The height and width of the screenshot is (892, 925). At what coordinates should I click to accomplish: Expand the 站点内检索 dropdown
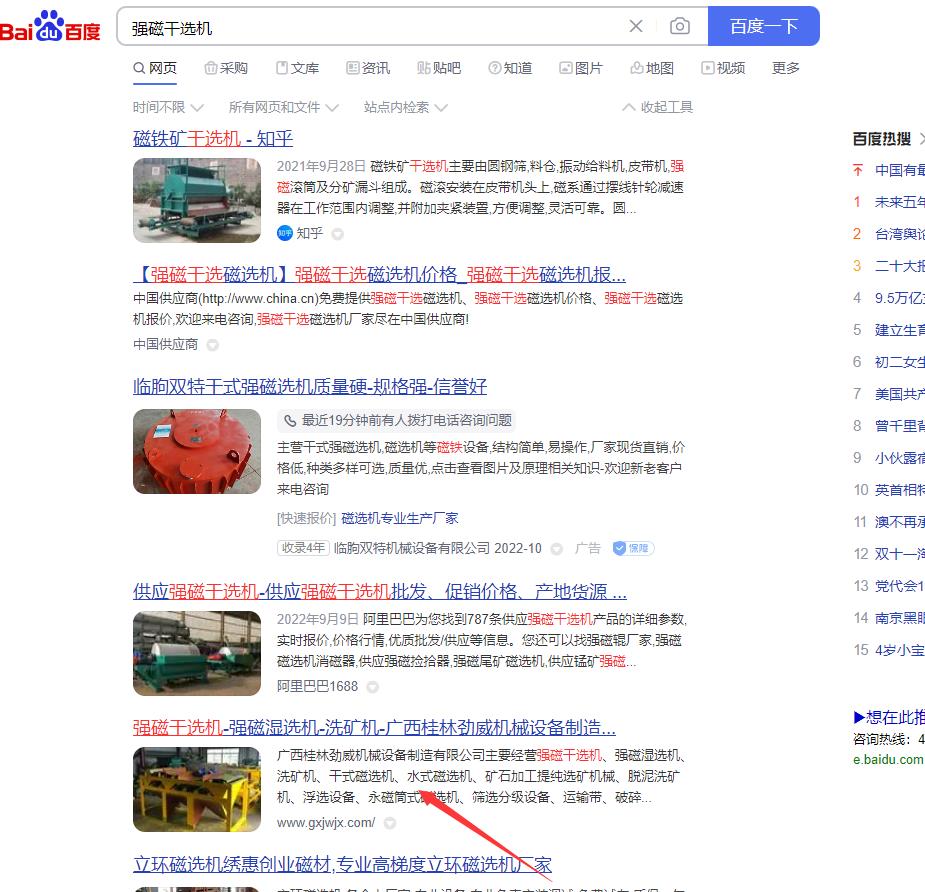406,107
